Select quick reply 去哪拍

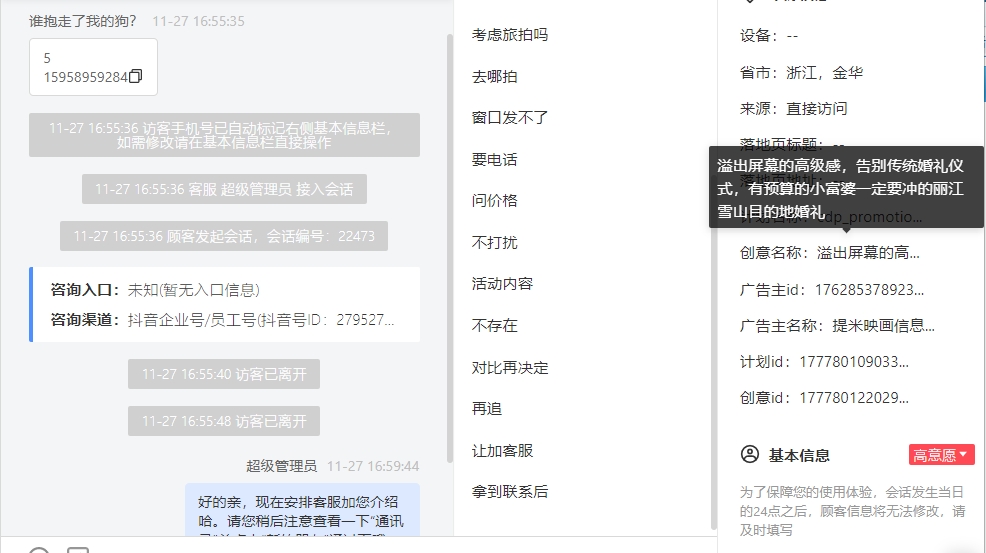(494, 77)
